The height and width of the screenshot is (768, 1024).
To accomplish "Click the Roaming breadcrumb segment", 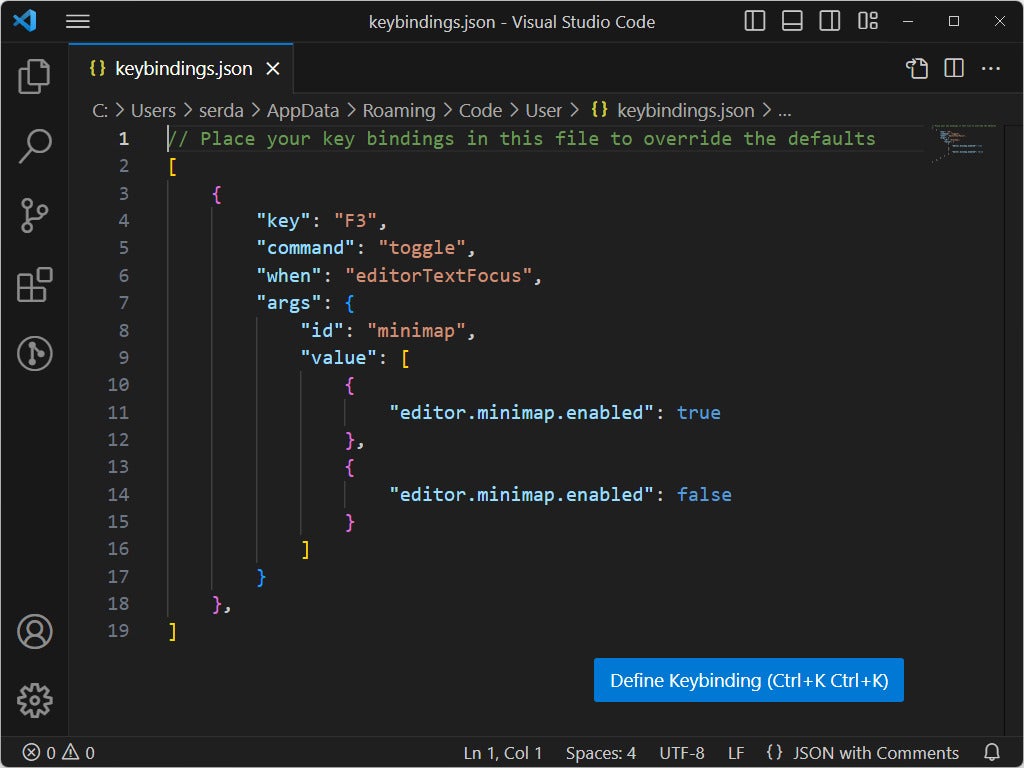I will click(399, 110).
